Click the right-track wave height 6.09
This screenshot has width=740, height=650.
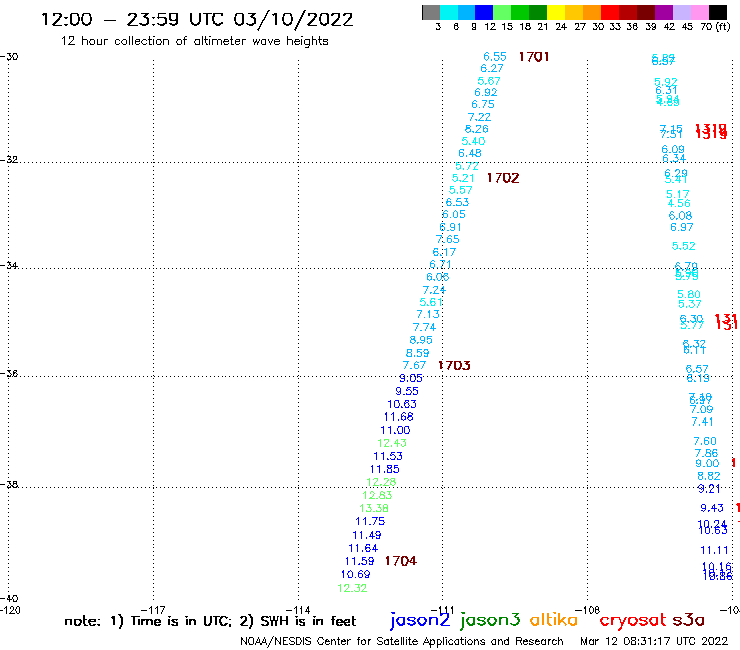pos(673,149)
